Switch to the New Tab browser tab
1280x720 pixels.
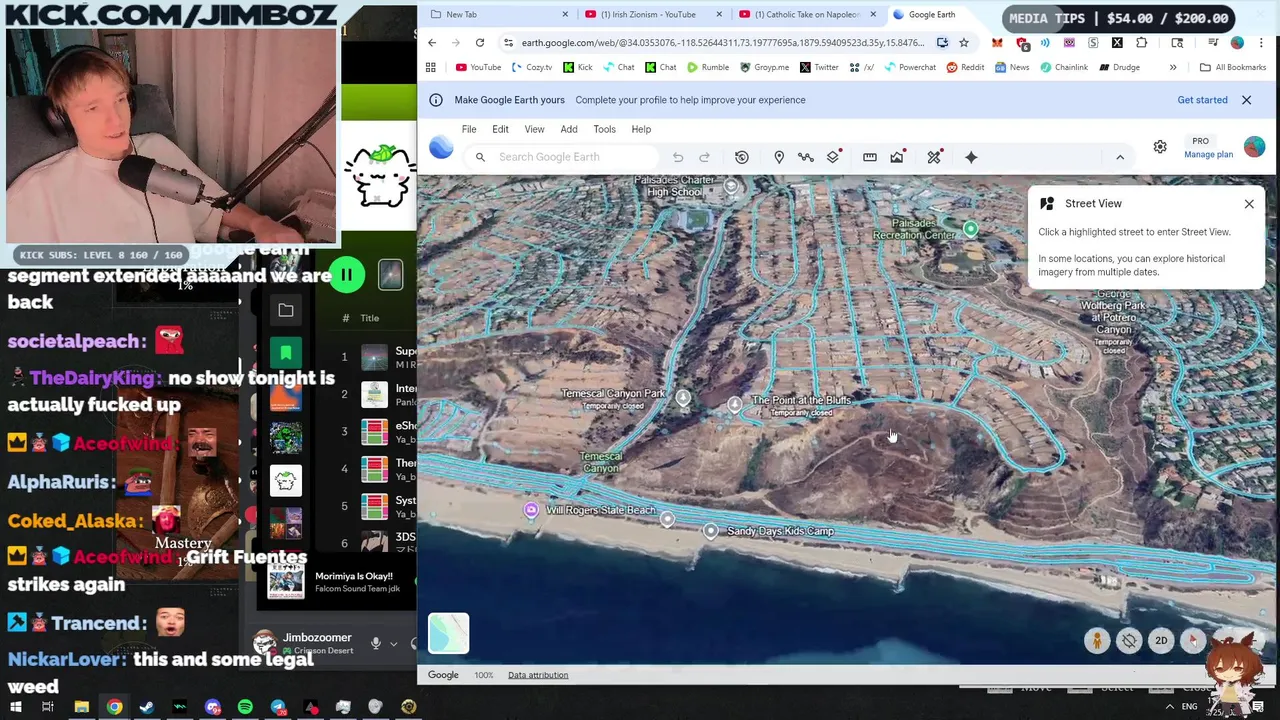(x=497, y=15)
